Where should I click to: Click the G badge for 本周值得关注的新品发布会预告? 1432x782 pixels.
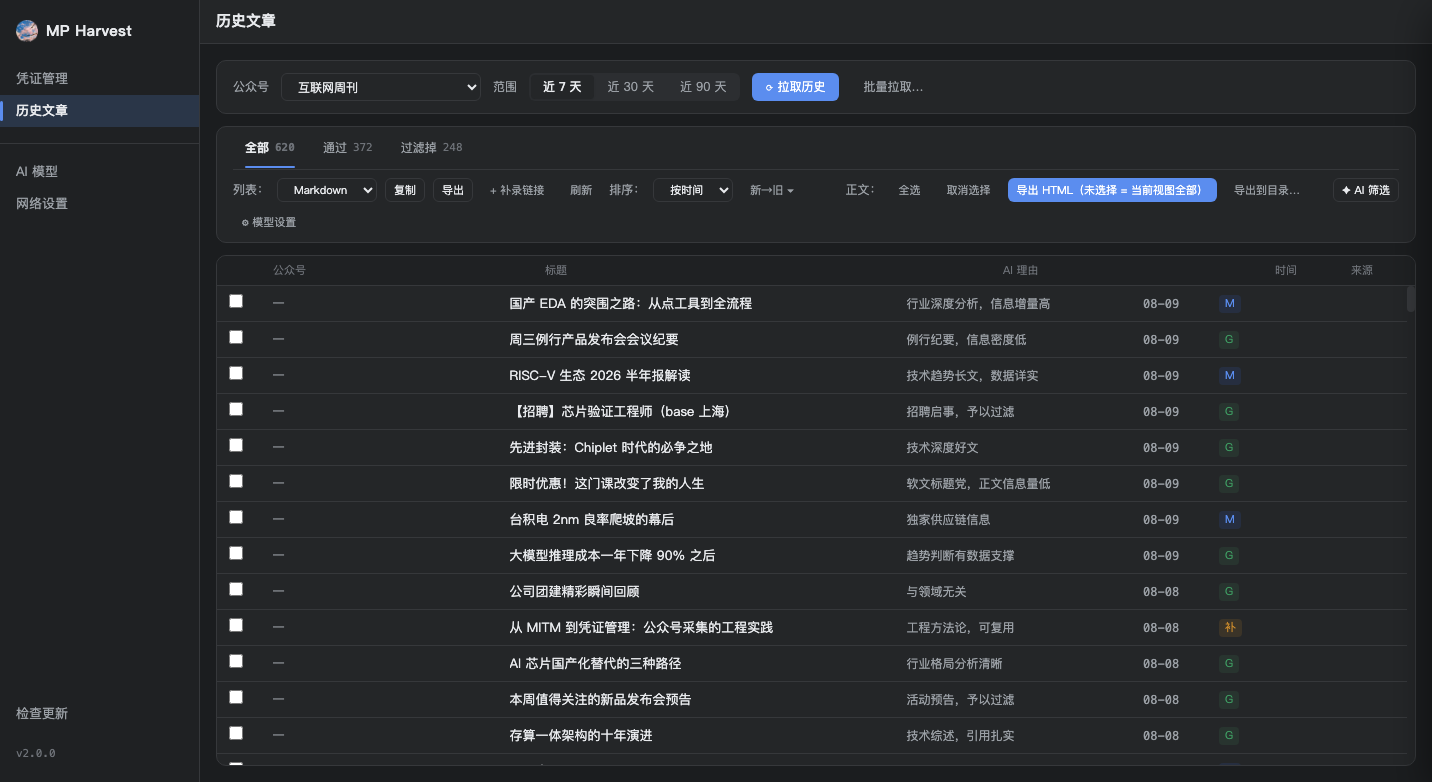(x=1230, y=700)
